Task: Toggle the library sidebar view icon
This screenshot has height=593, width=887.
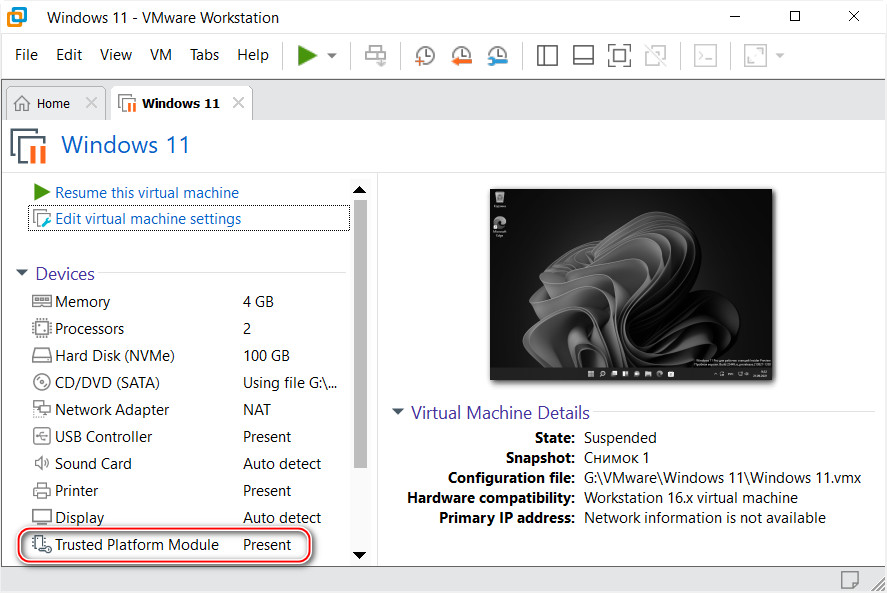Action: click(547, 55)
